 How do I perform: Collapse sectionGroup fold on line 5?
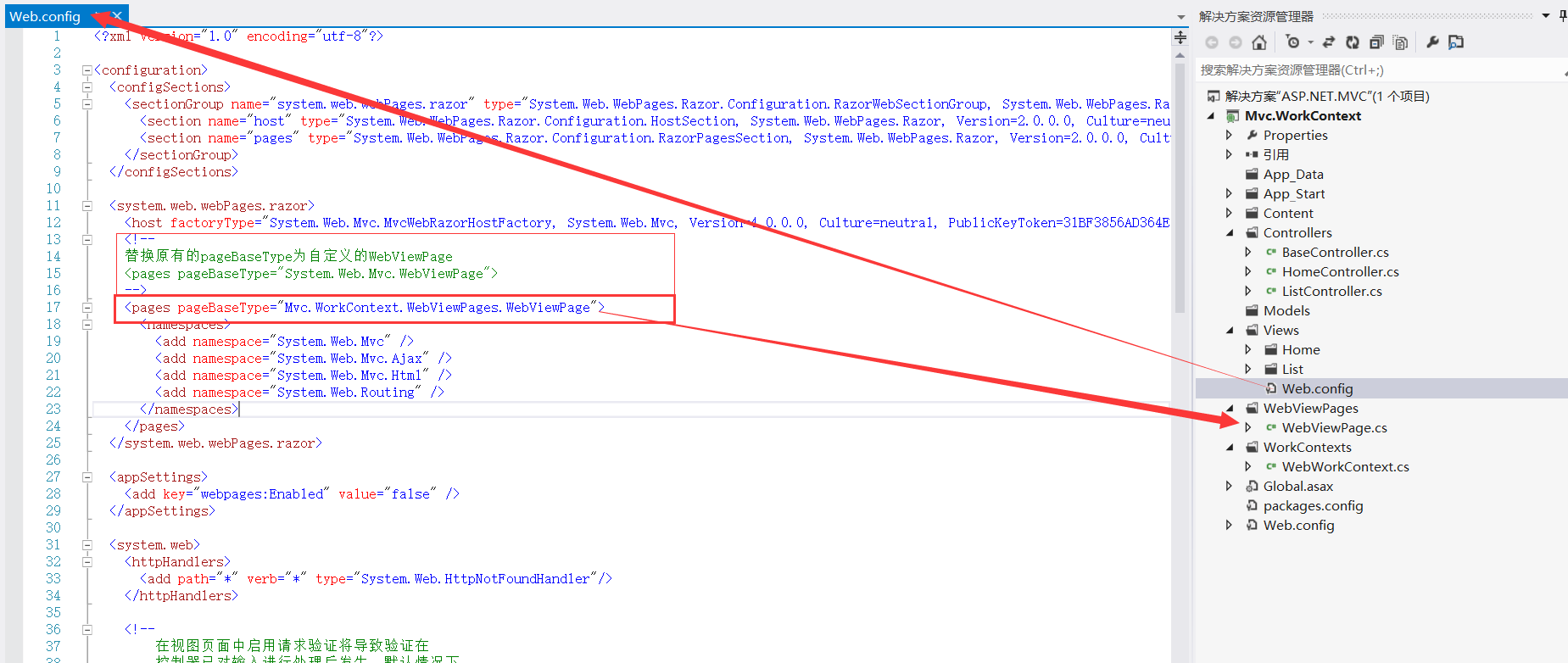point(86,104)
